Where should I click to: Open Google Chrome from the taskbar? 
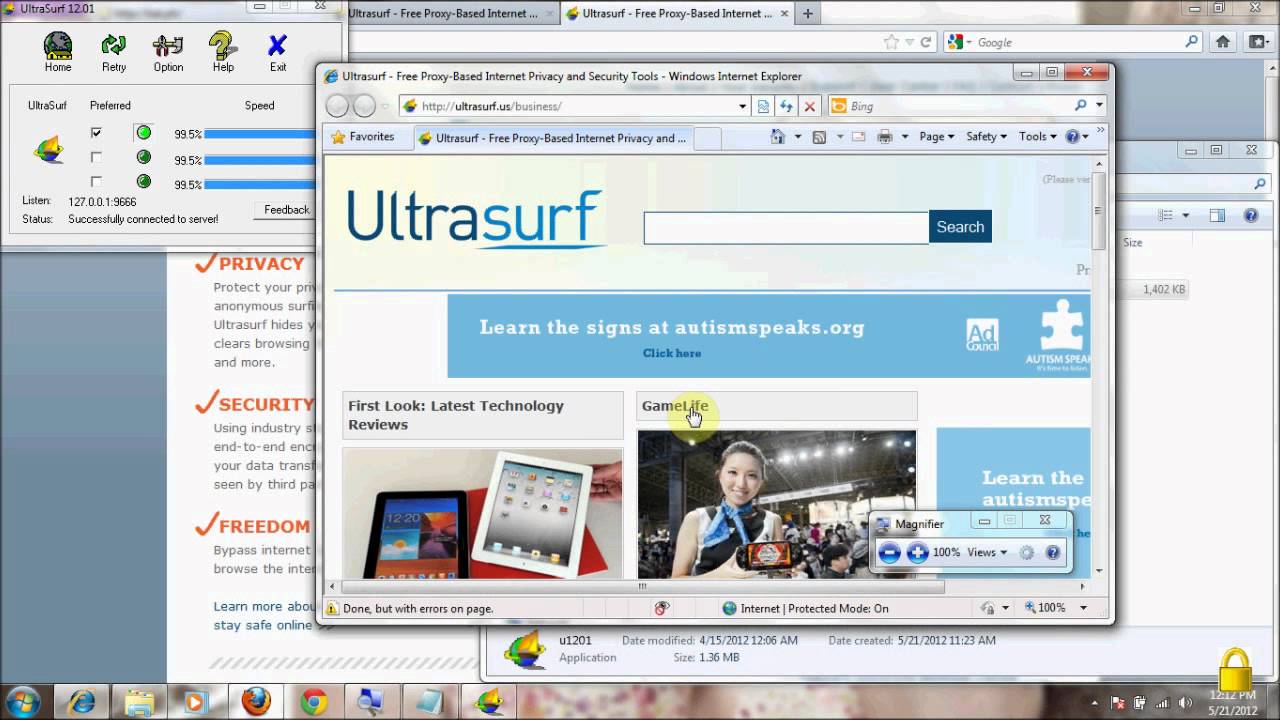click(314, 701)
